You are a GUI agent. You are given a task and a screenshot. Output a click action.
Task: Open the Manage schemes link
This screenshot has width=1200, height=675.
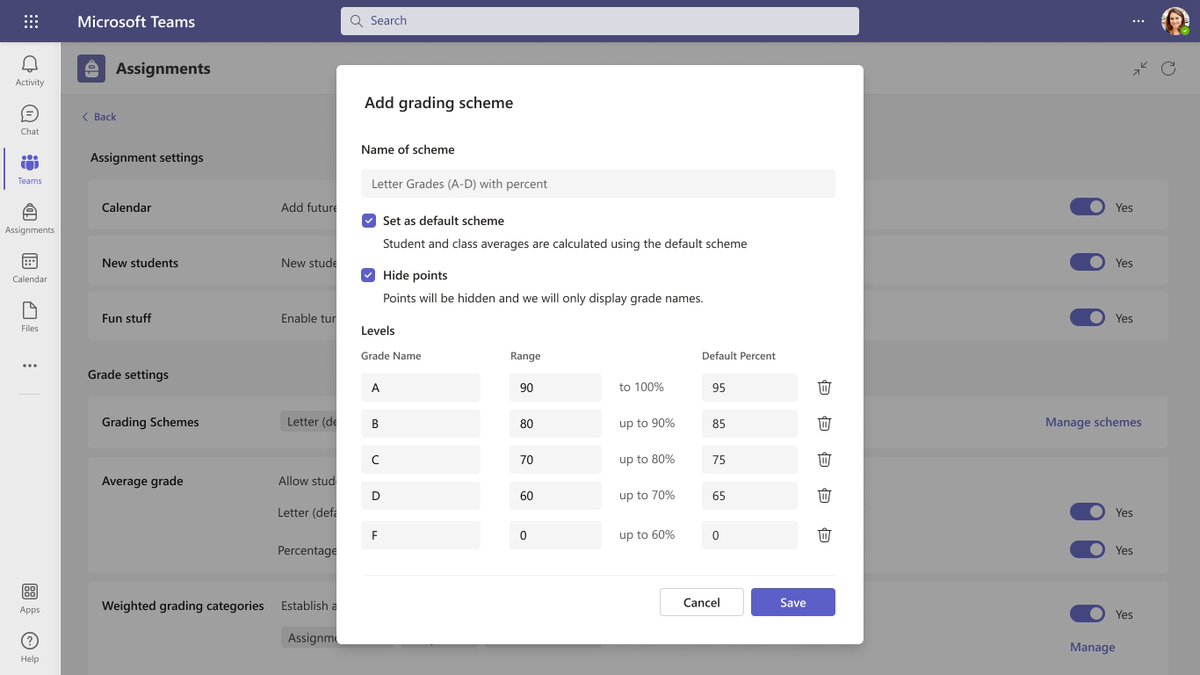[1092, 422]
